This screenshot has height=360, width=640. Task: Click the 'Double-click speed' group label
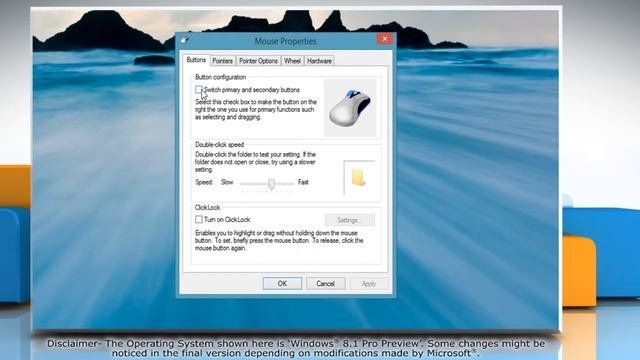tap(219, 144)
